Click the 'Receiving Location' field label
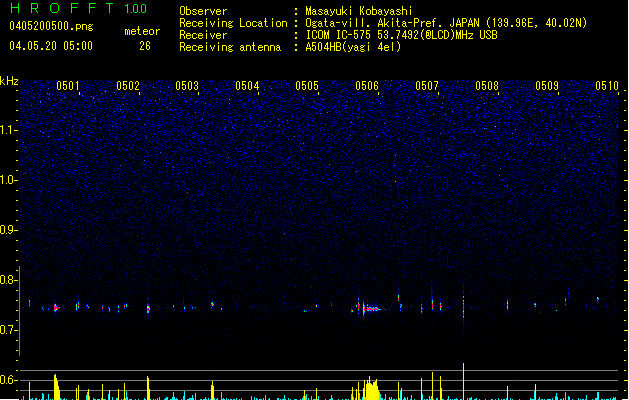Image resolution: width=629 pixels, height=400 pixels. pyautogui.click(x=233, y=23)
